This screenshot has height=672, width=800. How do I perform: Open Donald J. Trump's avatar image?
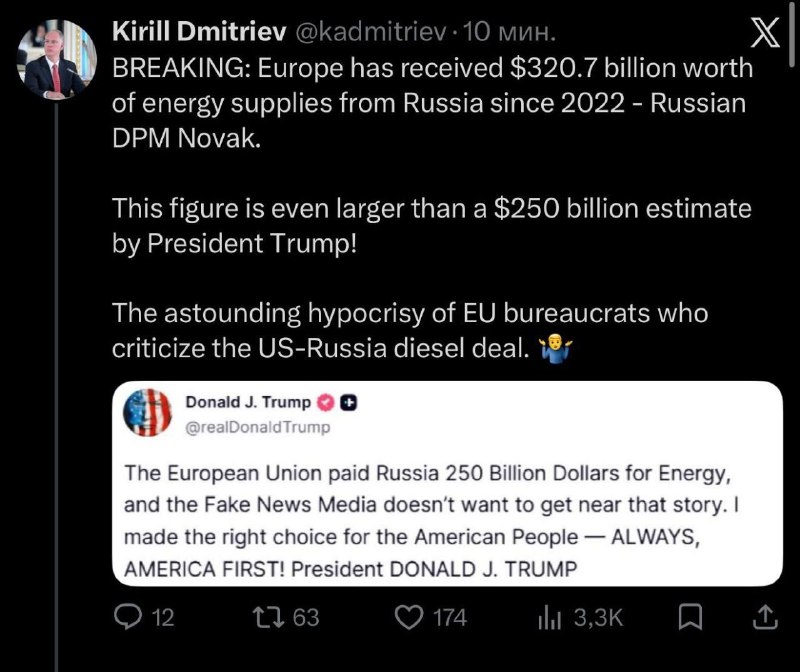(147, 412)
